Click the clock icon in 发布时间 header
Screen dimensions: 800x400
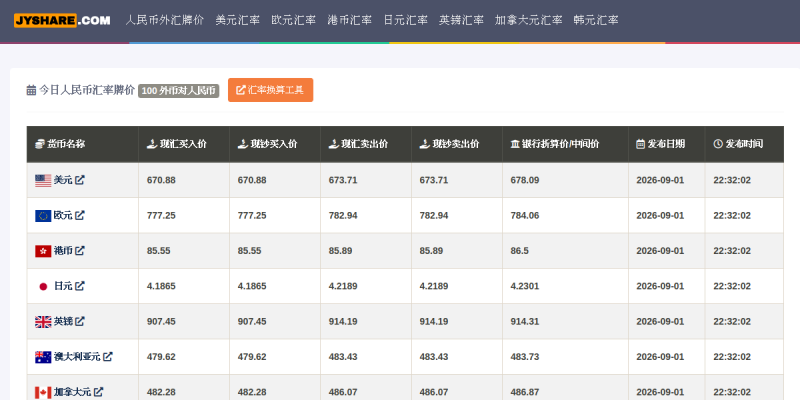718,144
